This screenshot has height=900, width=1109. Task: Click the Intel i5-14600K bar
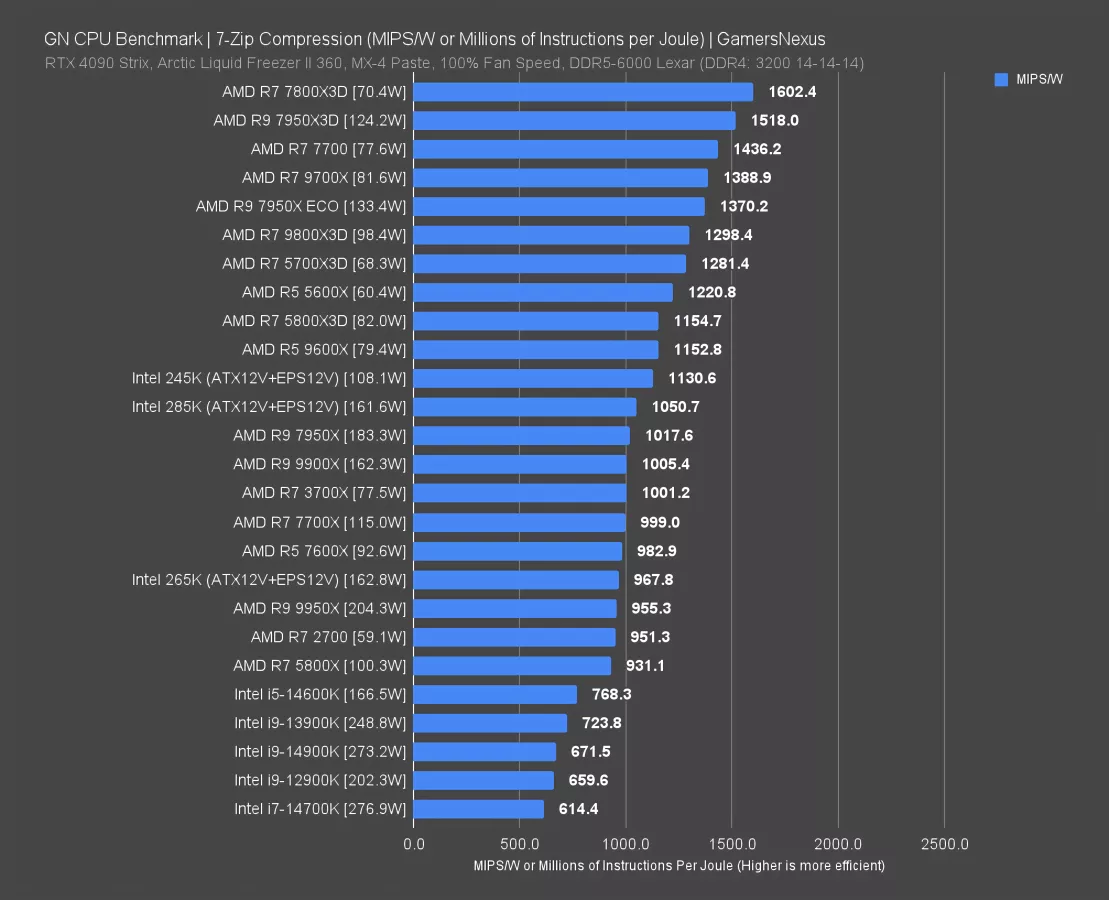[x=495, y=694]
